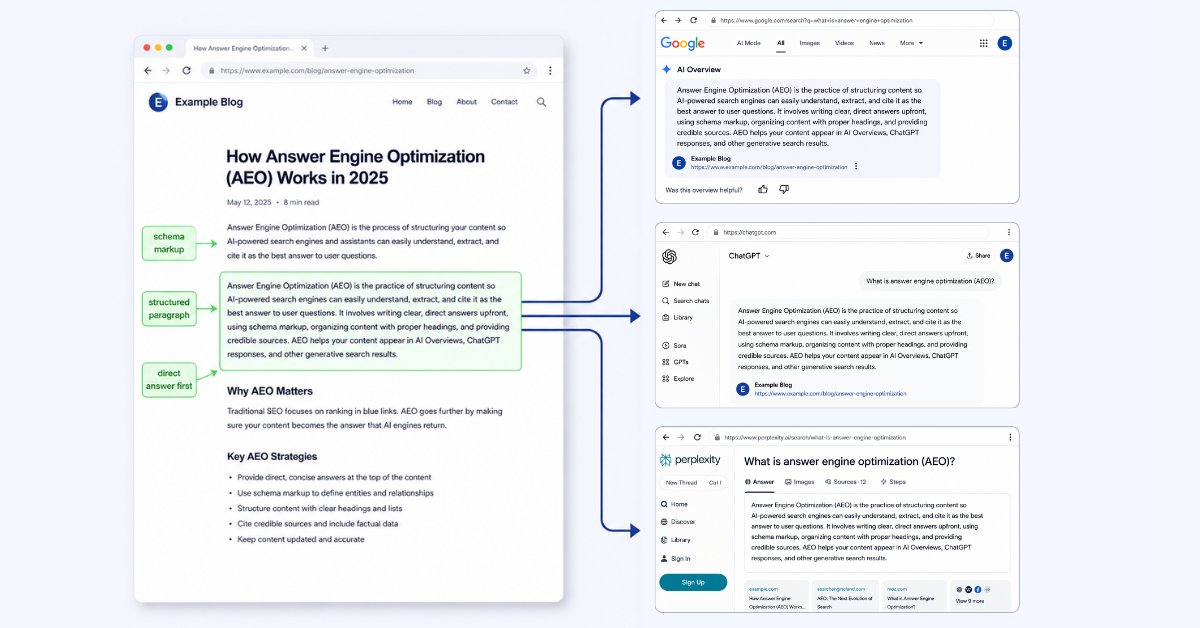Start a New Thread on Perplexity
Viewport: 1200px width, 628px height.
tap(682, 483)
